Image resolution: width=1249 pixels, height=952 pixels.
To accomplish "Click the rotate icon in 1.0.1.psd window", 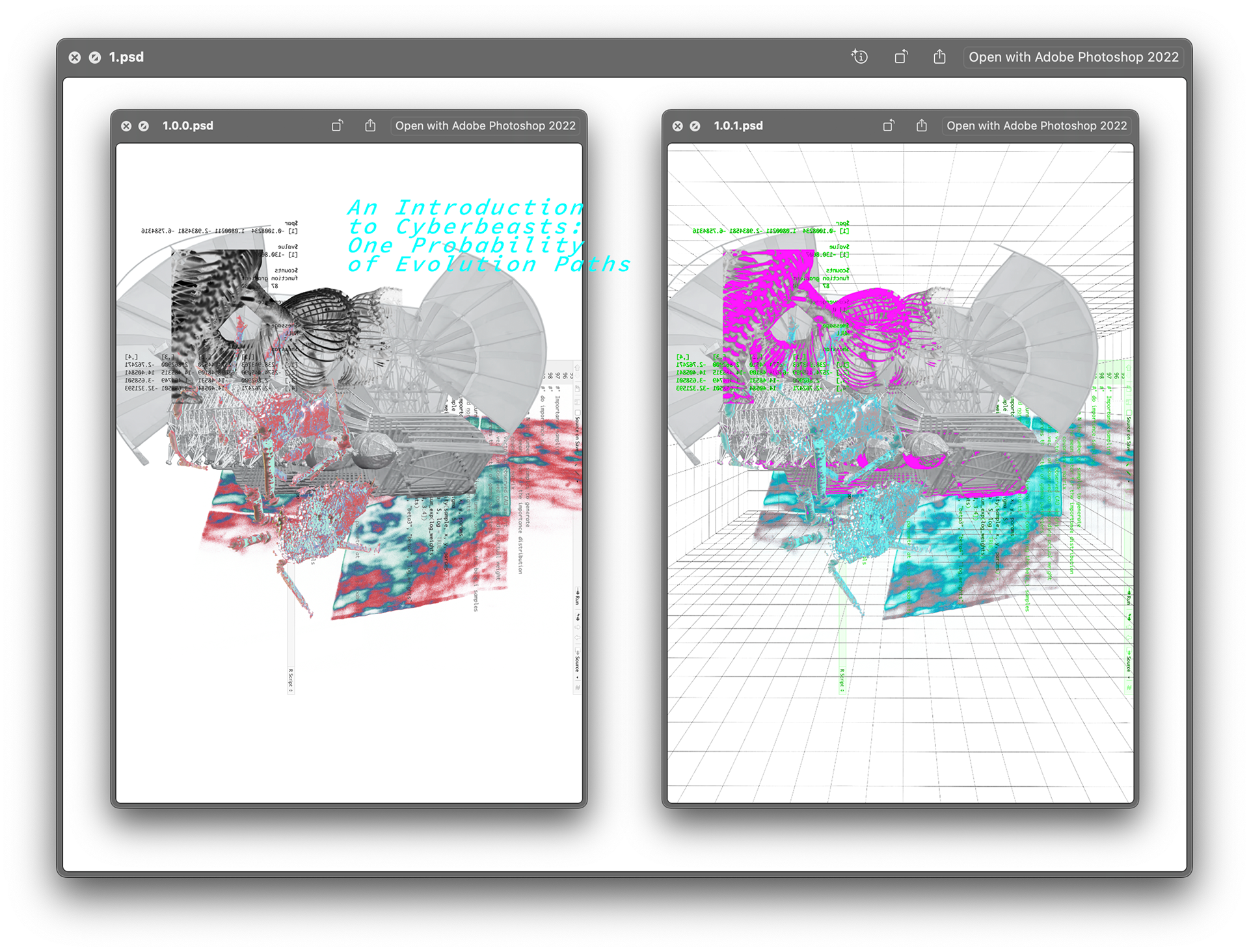I will 889,126.
